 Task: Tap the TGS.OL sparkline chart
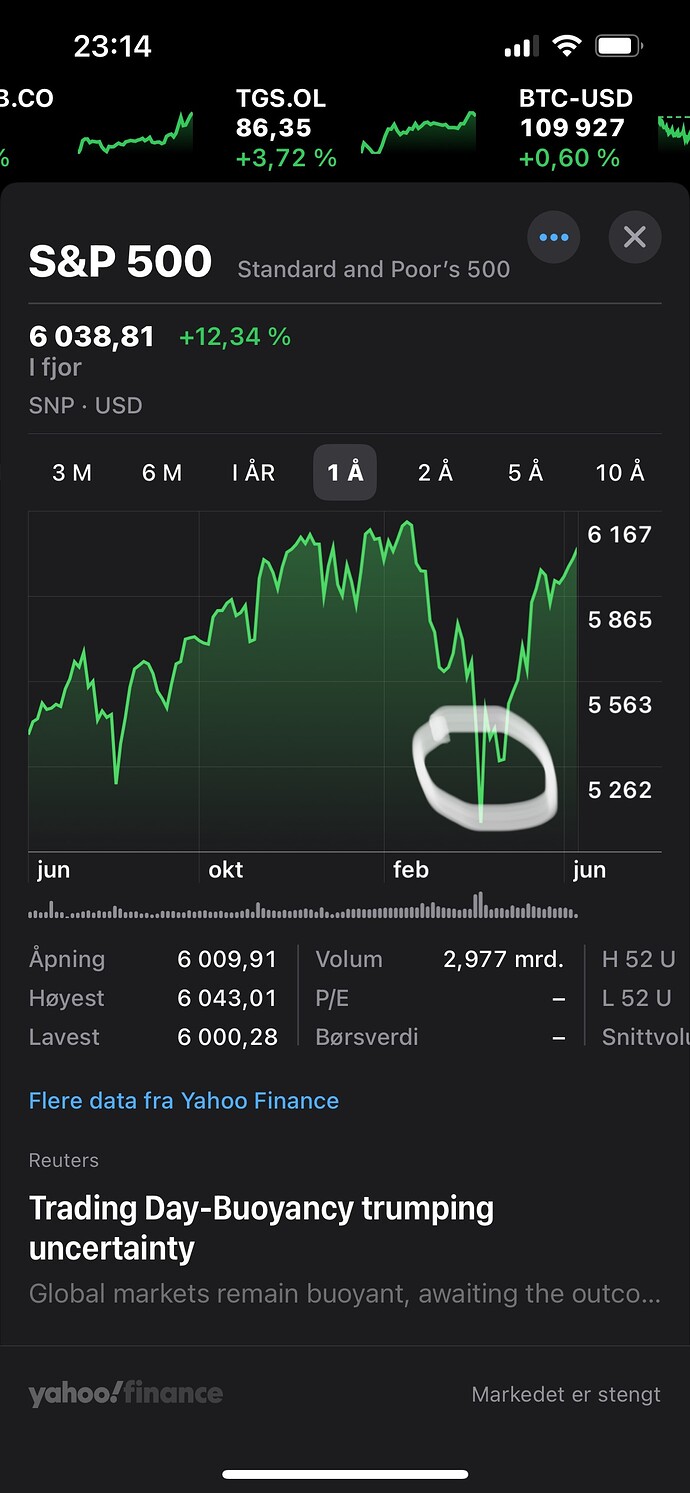(x=418, y=134)
